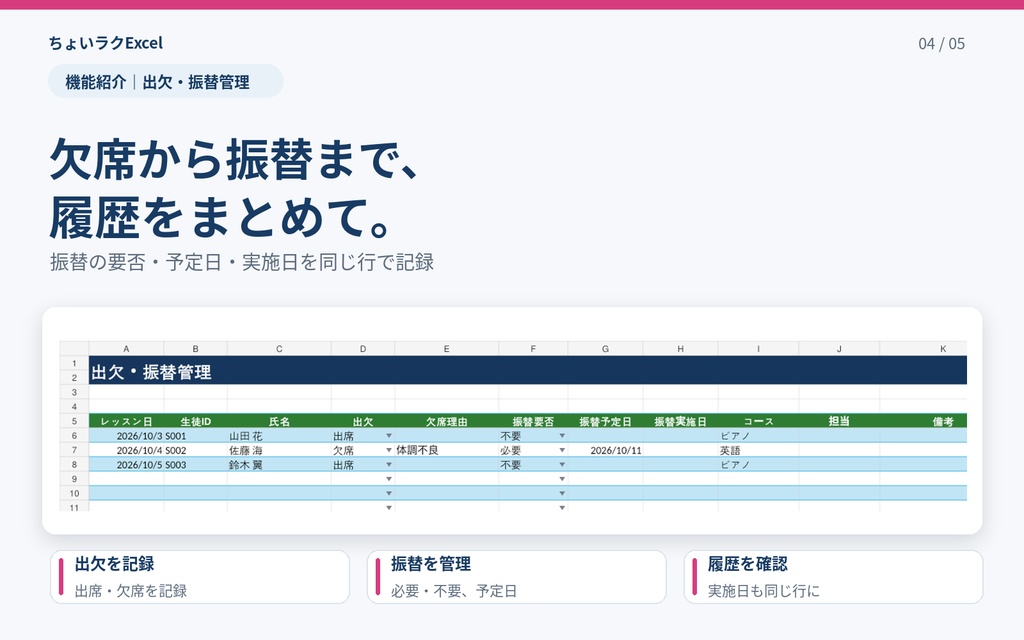Select column B header
1024x640 pixels.
click(x=195, y=349)
